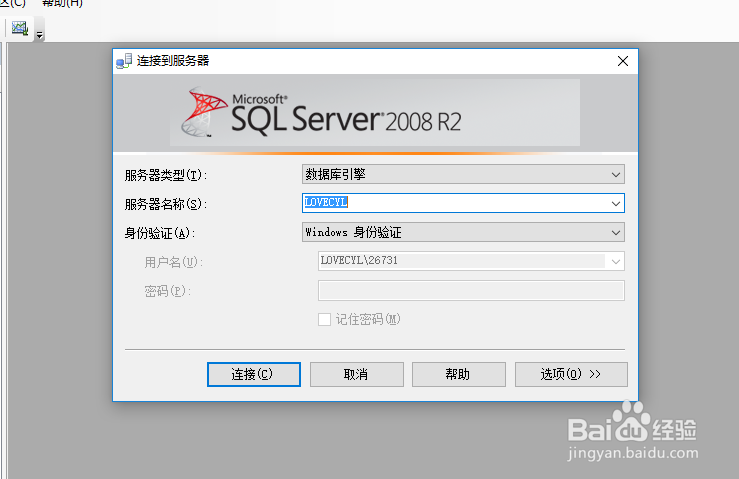The height and width of the screenshot is (479, 739).
Task: Close the Connect to Server dialog
Action: pyautogui.click(x=623, y=61)
